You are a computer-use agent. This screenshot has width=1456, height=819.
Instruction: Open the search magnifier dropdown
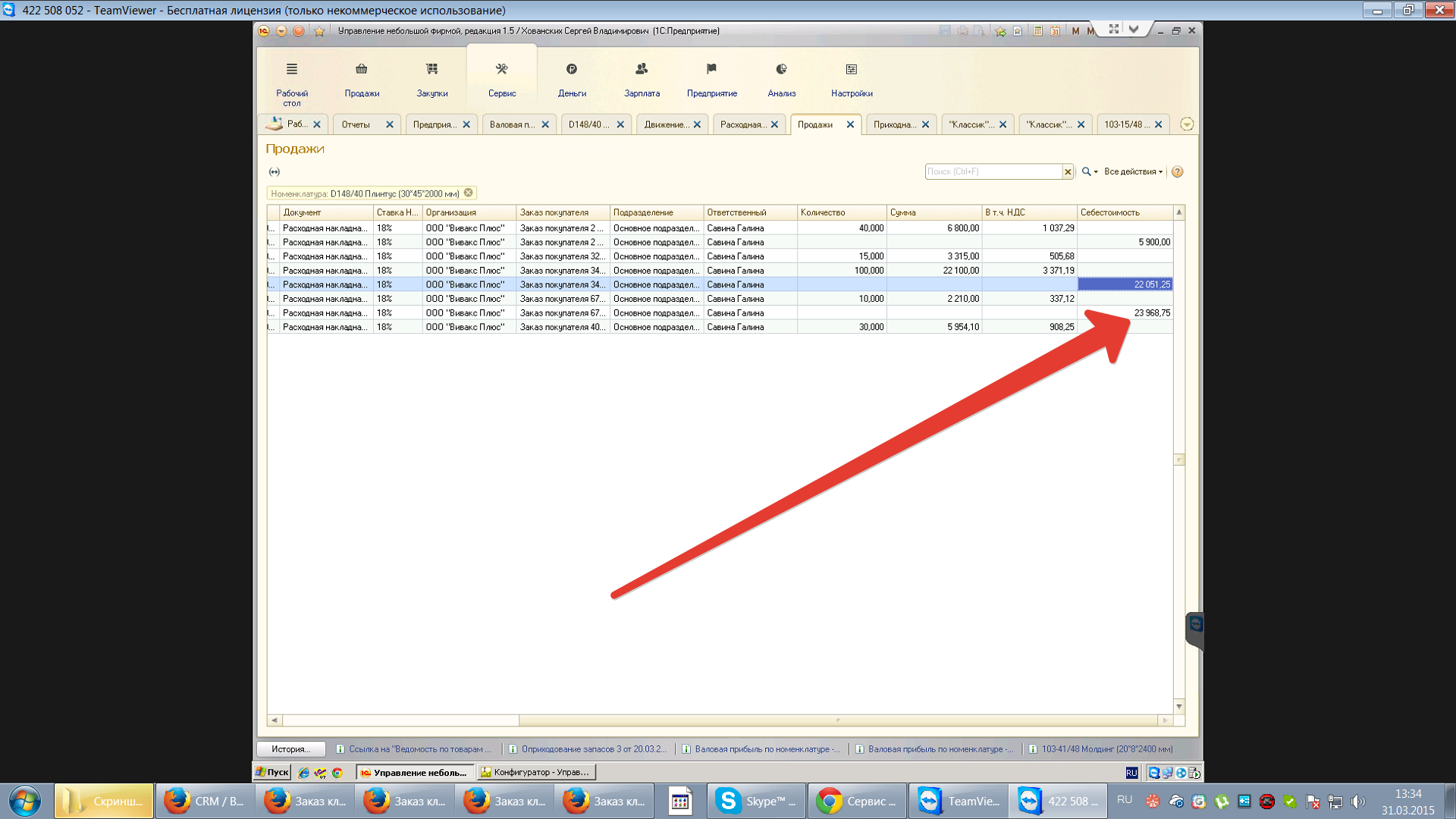[1089, 172]
